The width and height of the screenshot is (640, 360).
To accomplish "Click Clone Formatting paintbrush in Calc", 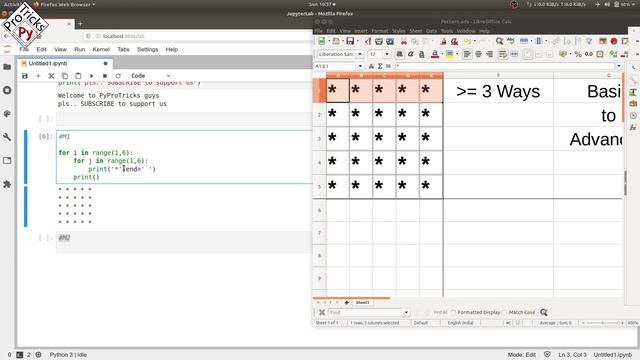I will pos(443,41).
